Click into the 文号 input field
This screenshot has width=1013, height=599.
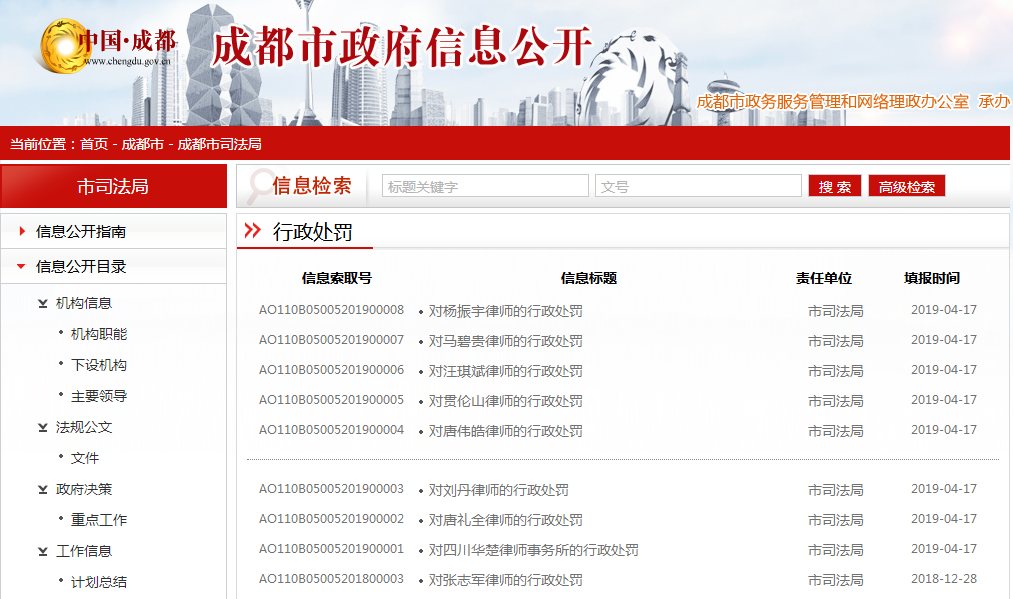point(698,186)
